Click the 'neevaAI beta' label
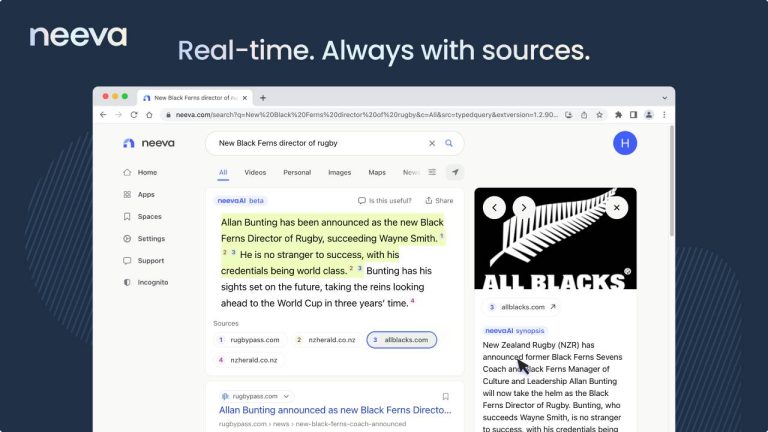The height and width of the screenshot is (432, 768). (240, 200)
